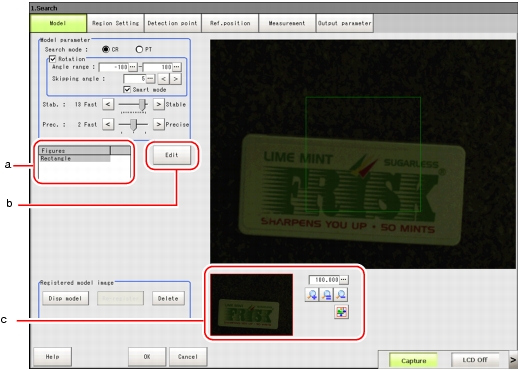The width and height of the screenshot is (520, 370).
Task: Toggle the Smart mode checkbox
Action: (x=127, y=90)
